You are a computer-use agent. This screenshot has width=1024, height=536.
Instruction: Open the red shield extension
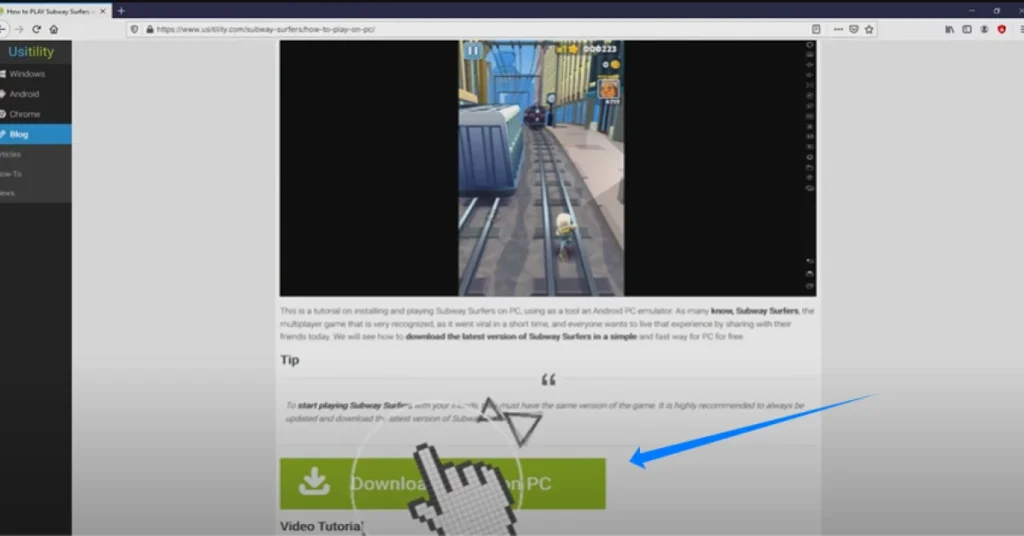pos(1002,29)
